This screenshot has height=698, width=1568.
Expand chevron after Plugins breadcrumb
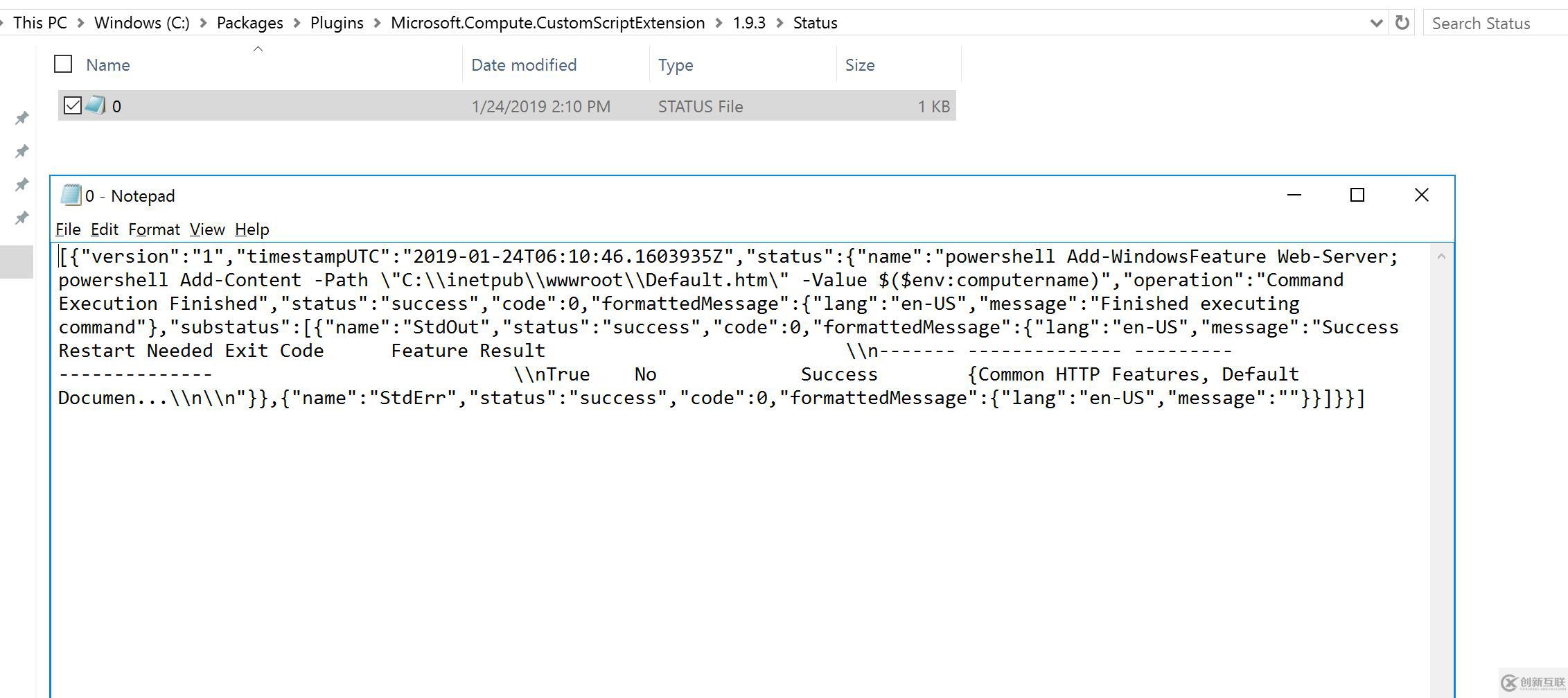click(378, 23)
